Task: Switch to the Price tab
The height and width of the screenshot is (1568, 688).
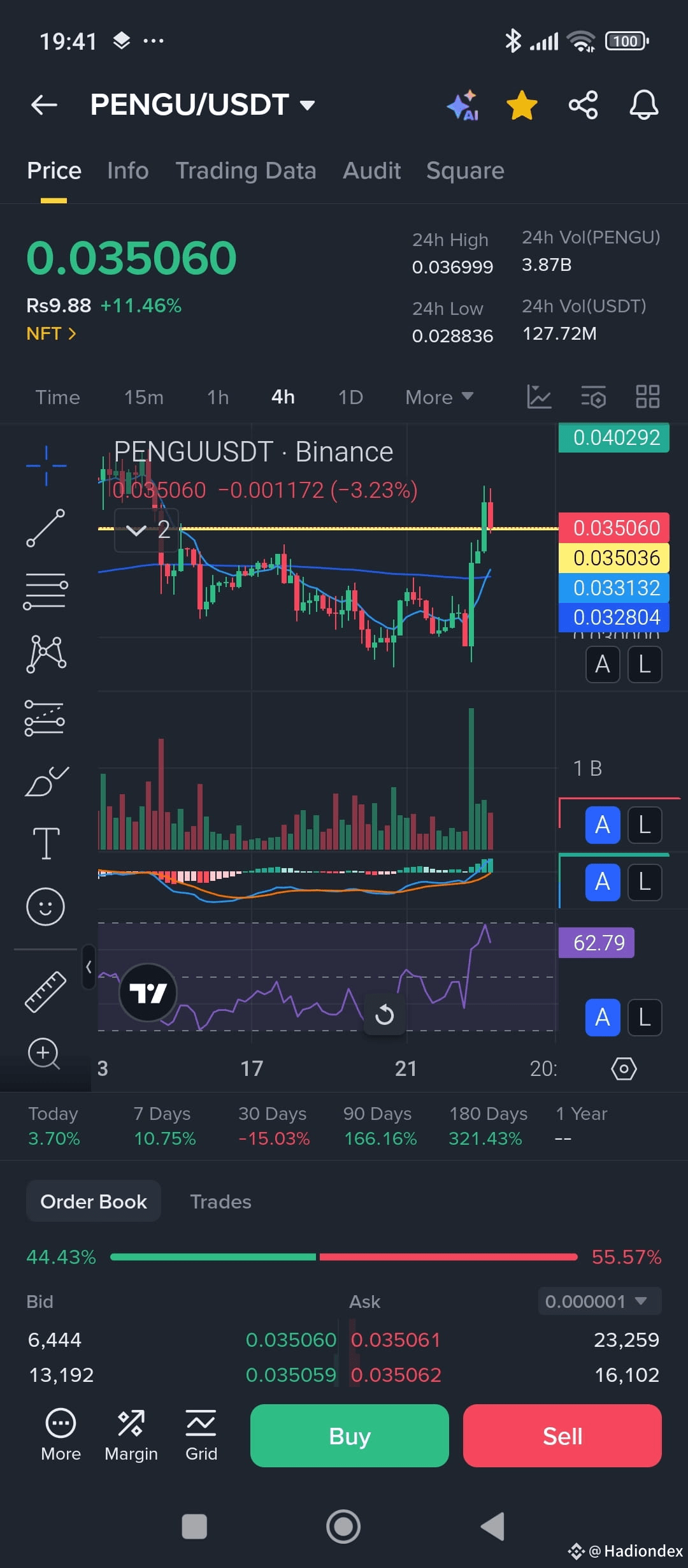Action: 54,171
